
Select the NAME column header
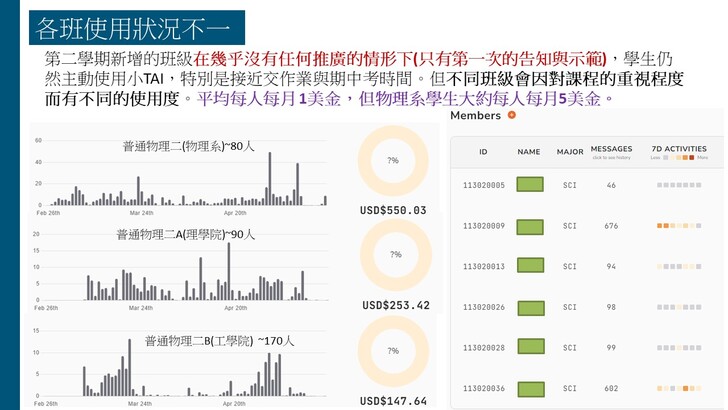click(x=529, y=152)
